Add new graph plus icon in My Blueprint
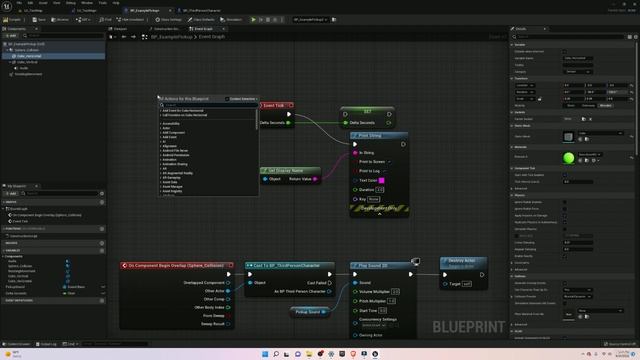640x360 pixels. click(x=102, y=202)
